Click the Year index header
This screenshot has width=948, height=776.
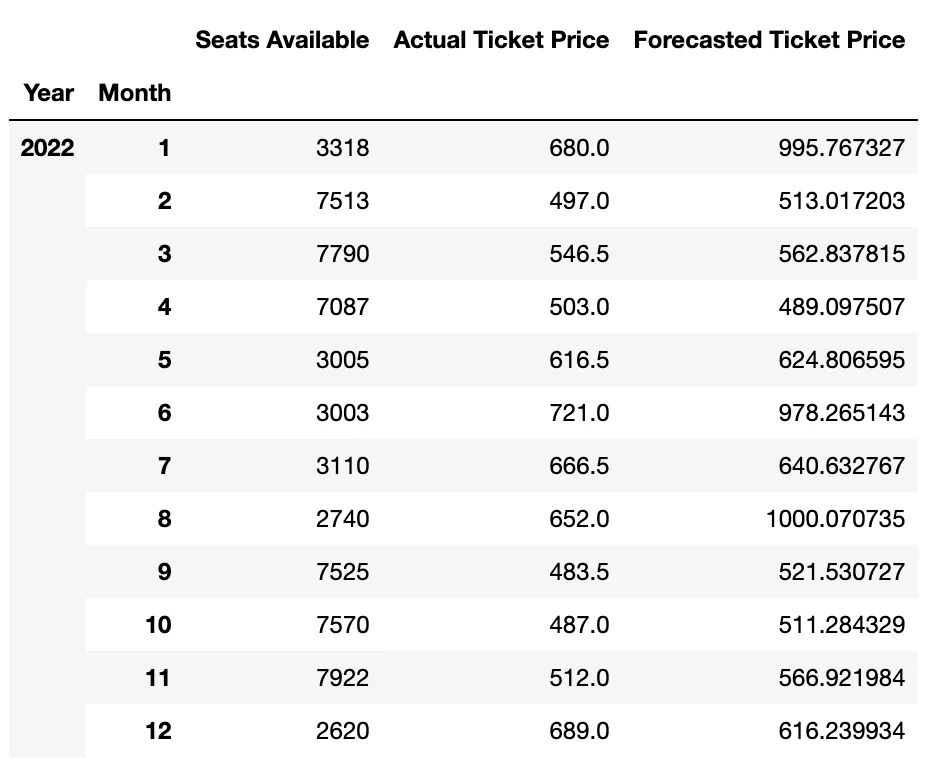click(49, 93)
